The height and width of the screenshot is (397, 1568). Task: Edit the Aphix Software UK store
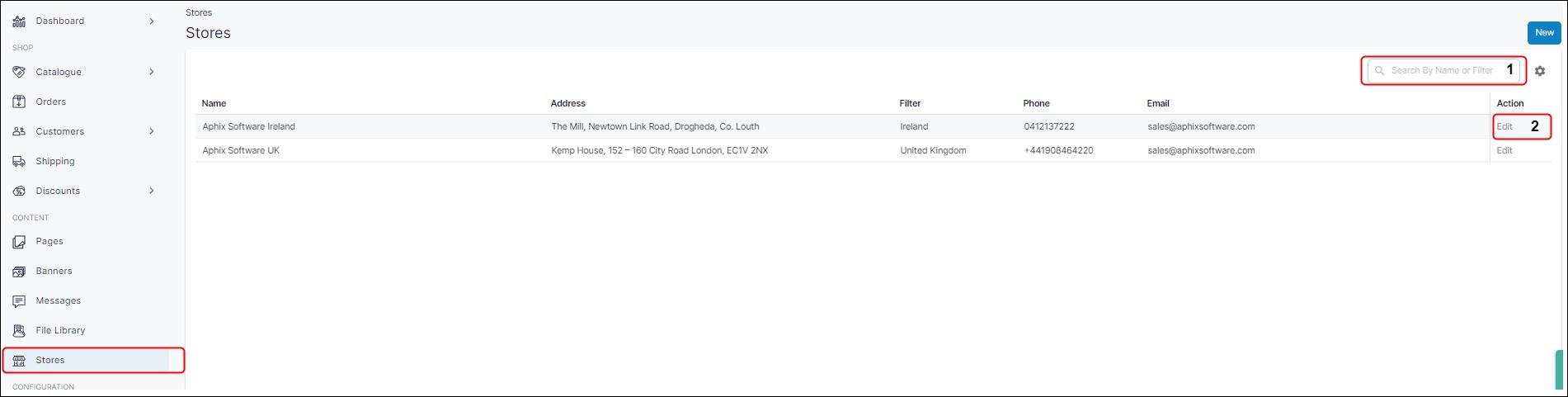point(1504,151)
